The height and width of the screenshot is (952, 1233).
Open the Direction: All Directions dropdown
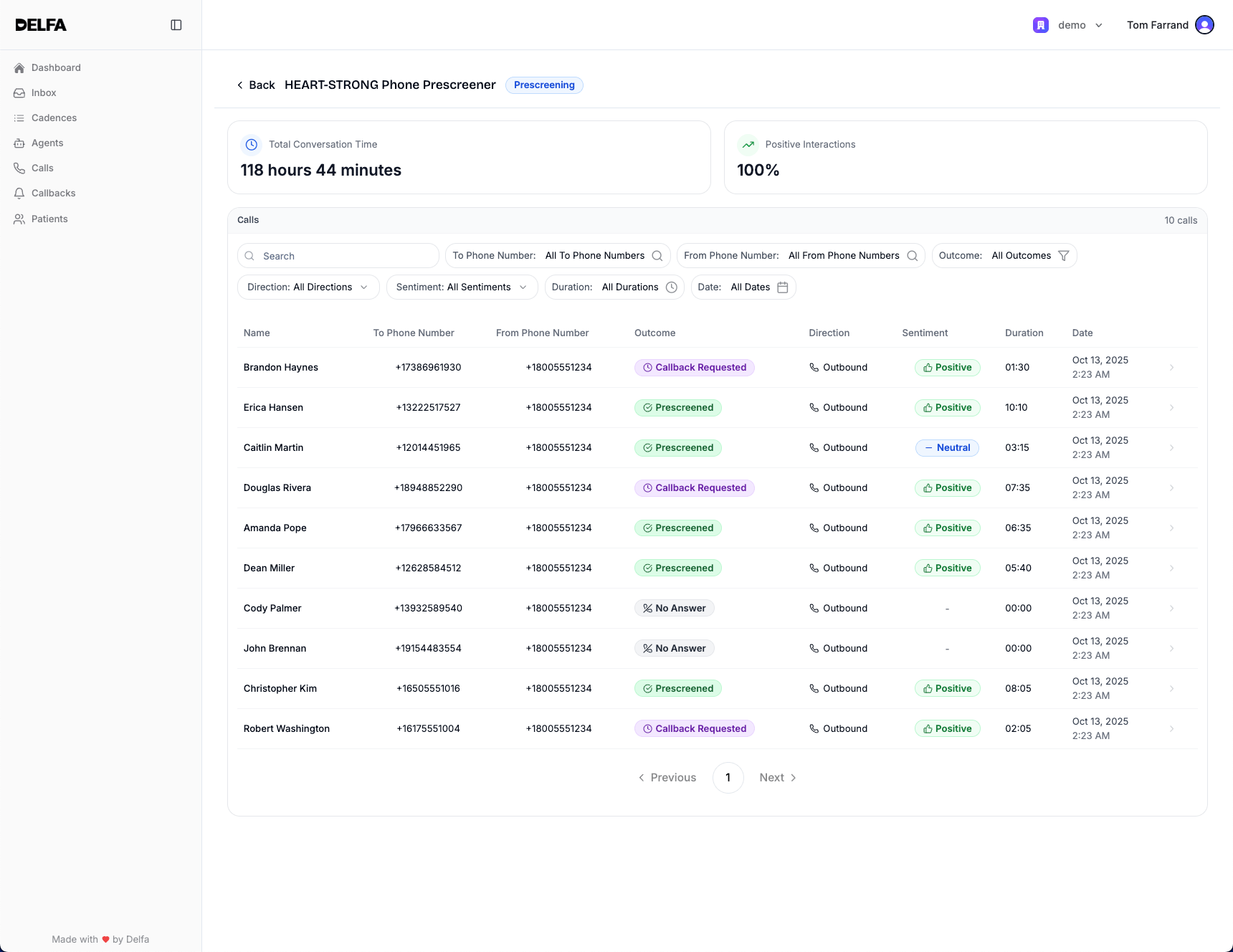[x=308, y=287]
